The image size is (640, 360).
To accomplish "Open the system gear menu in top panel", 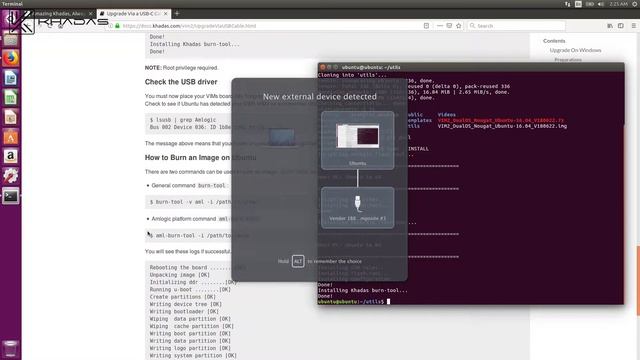I will [635, 4].
